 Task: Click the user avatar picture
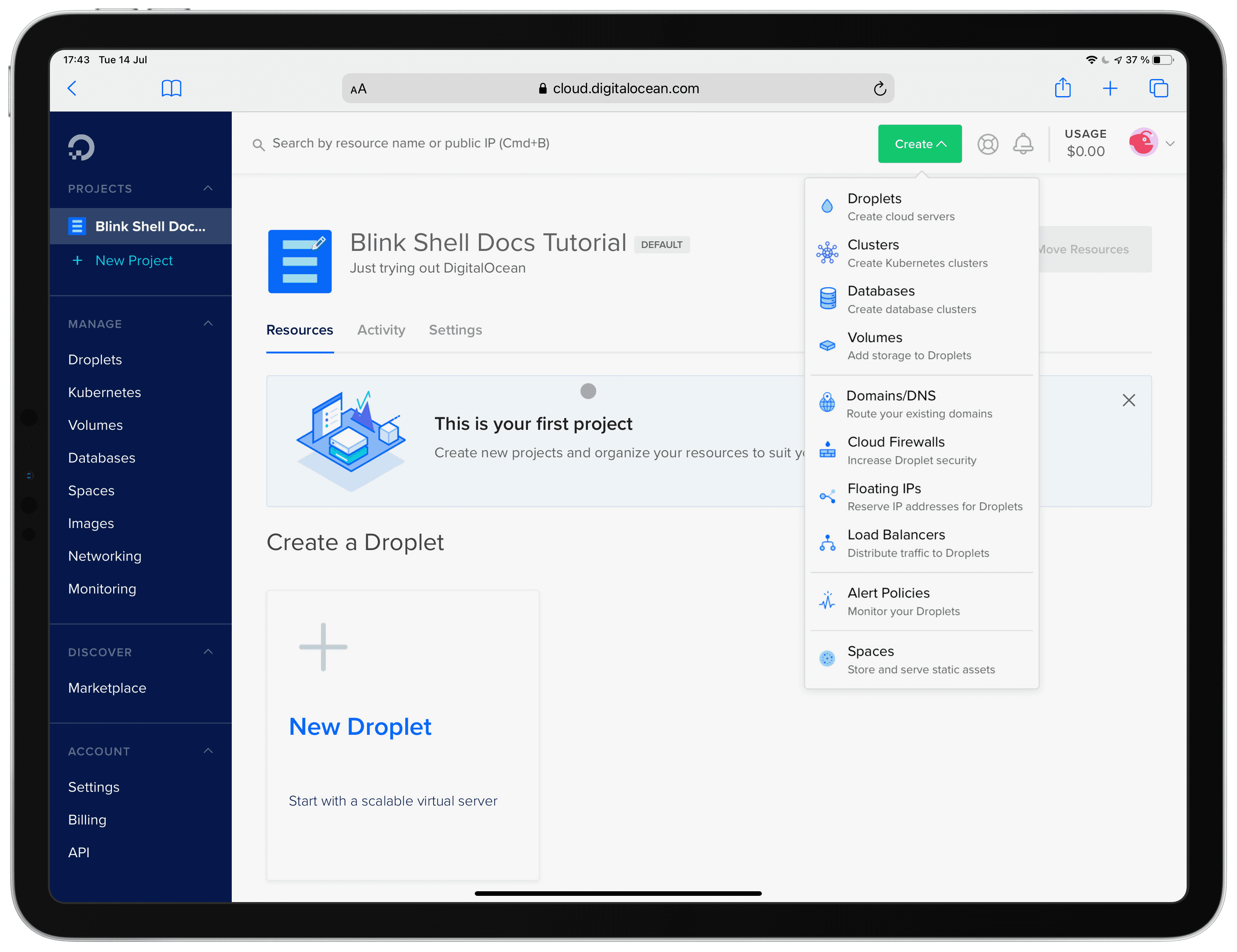click(1143, 143)
